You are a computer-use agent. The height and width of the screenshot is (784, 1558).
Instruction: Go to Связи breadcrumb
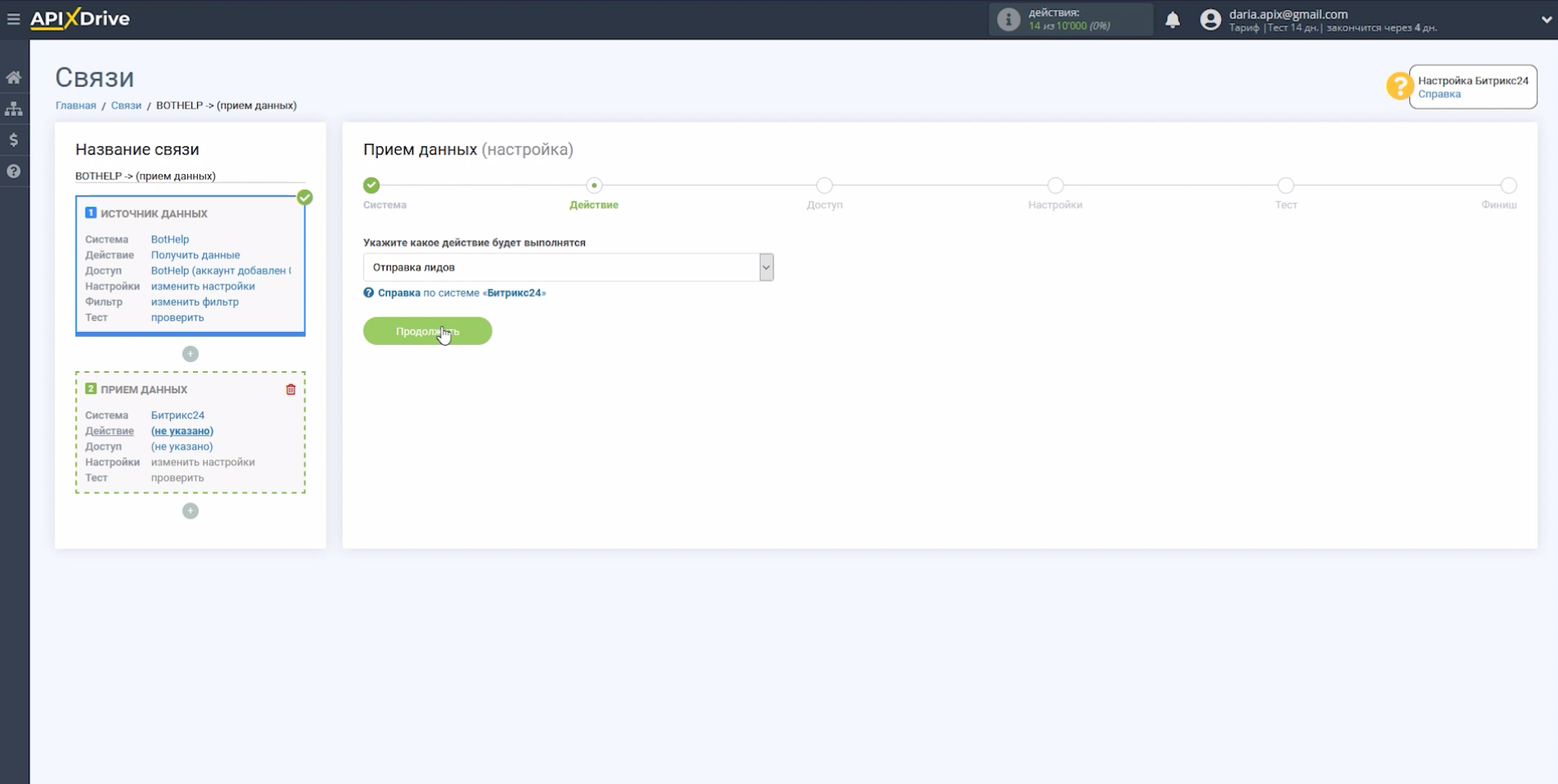[x=126, y=105]
